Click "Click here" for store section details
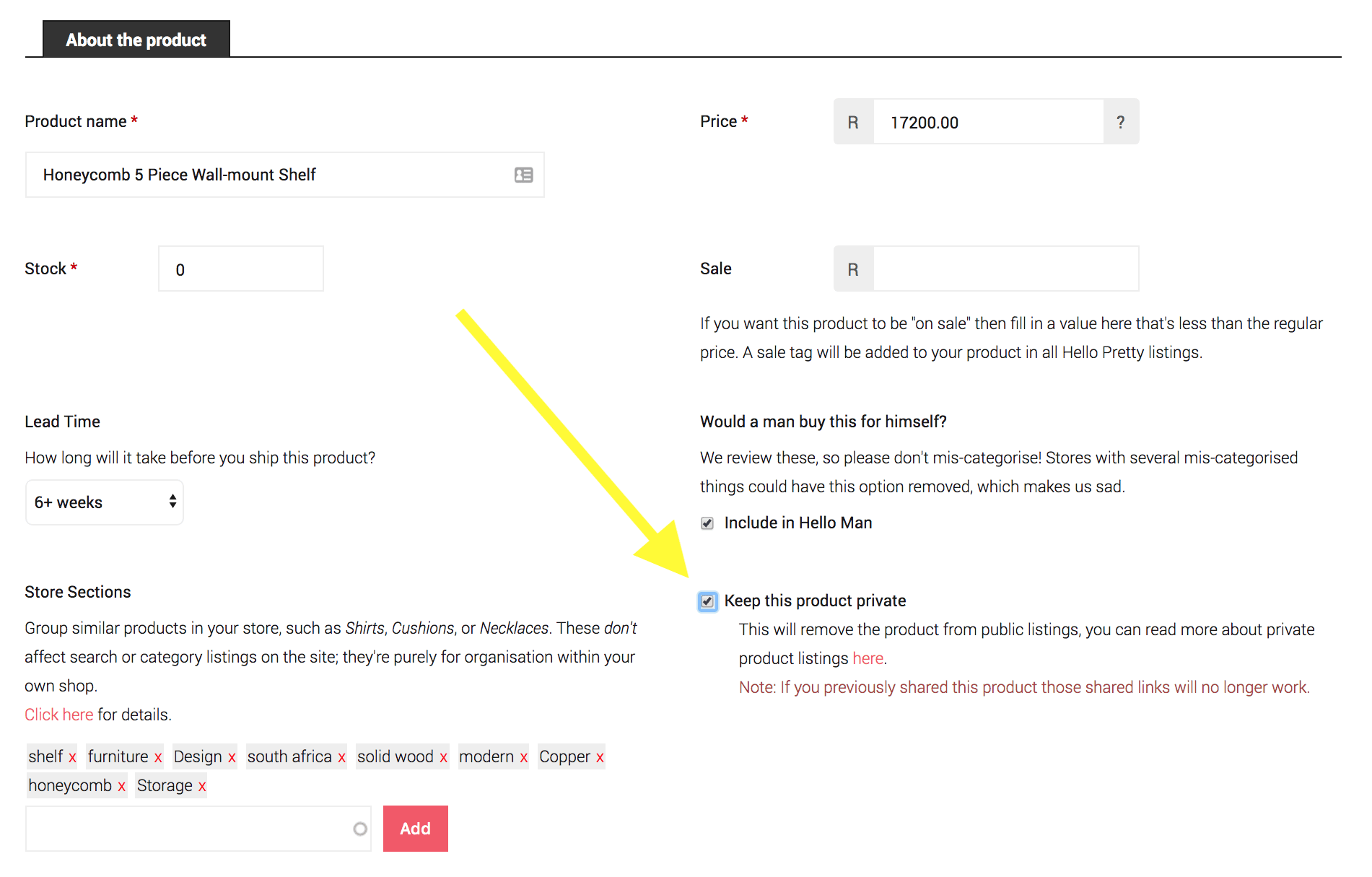The width and height of the screenshot is (1372, 877). [58, 714]
